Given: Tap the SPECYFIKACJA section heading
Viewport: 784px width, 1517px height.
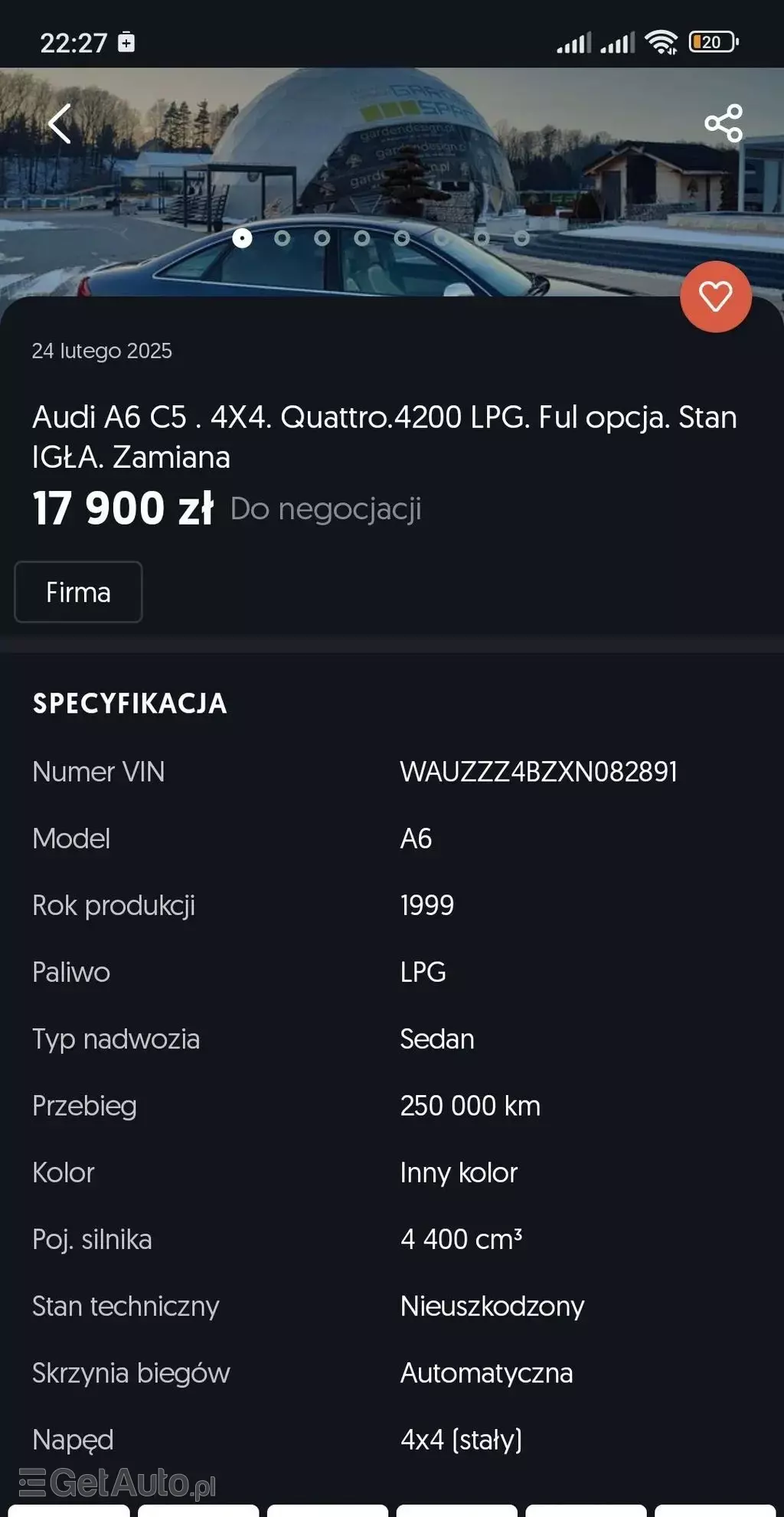Looking at the screenshot, I should [x=129, y=702].
